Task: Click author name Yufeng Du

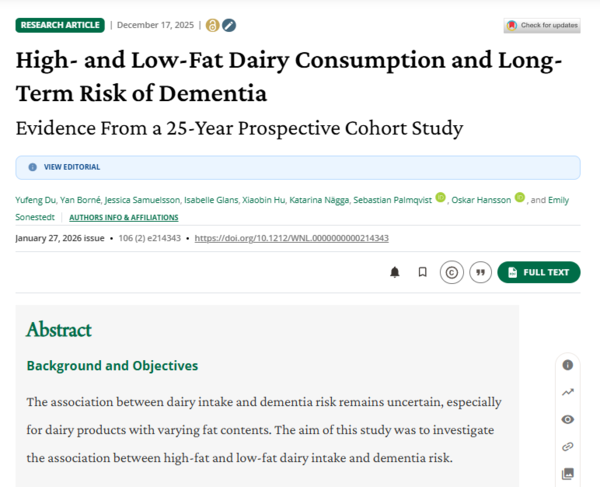Action: [36, 200]
